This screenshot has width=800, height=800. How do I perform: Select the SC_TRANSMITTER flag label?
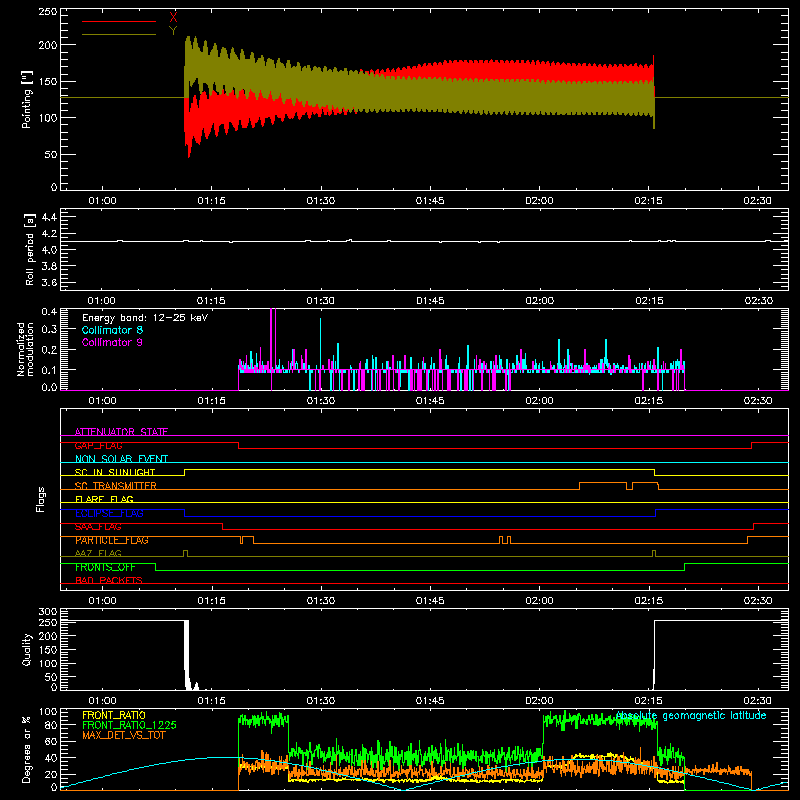point(116,486)
